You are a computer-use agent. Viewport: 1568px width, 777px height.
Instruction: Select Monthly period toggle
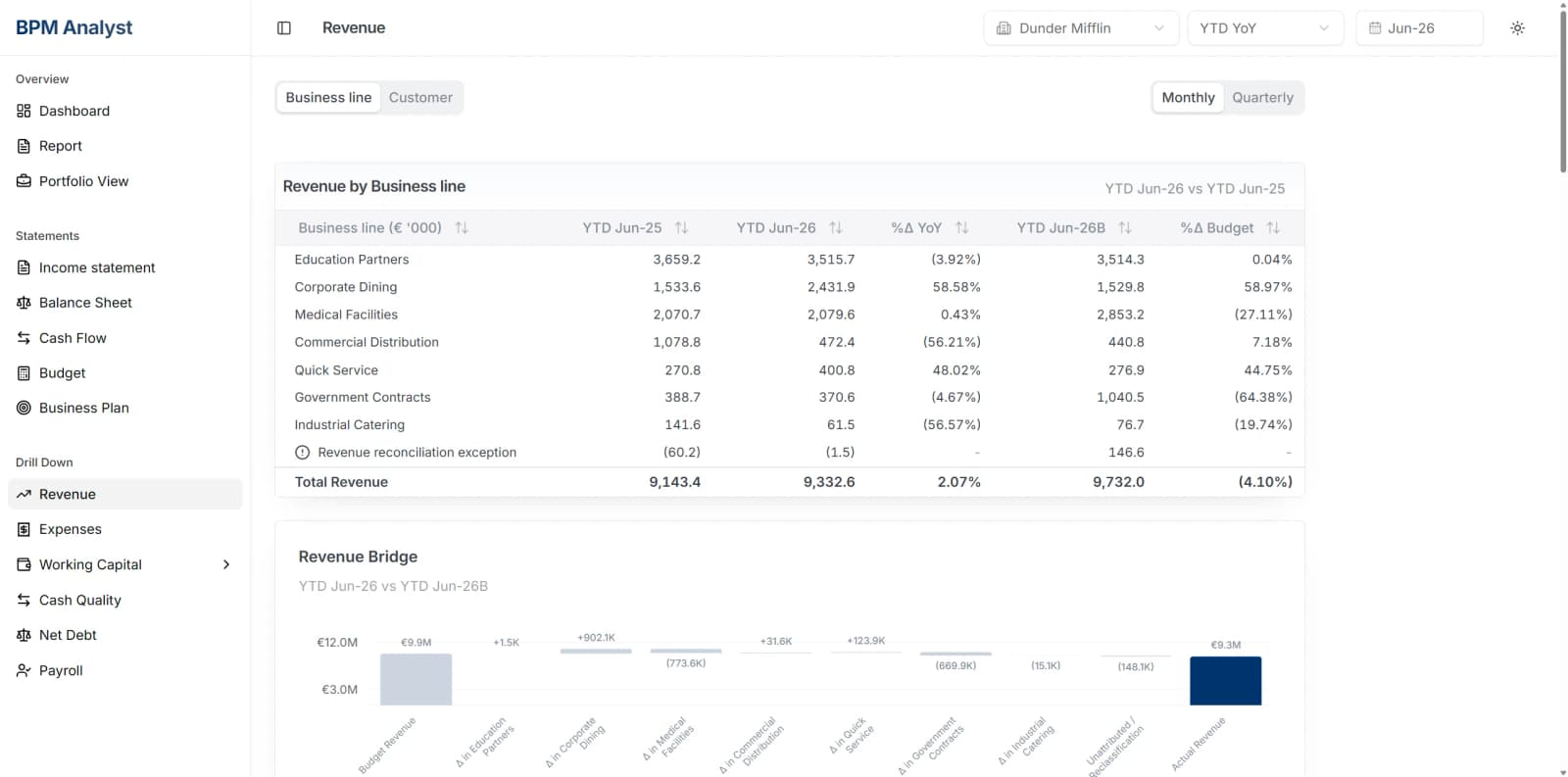[1188, 97]
